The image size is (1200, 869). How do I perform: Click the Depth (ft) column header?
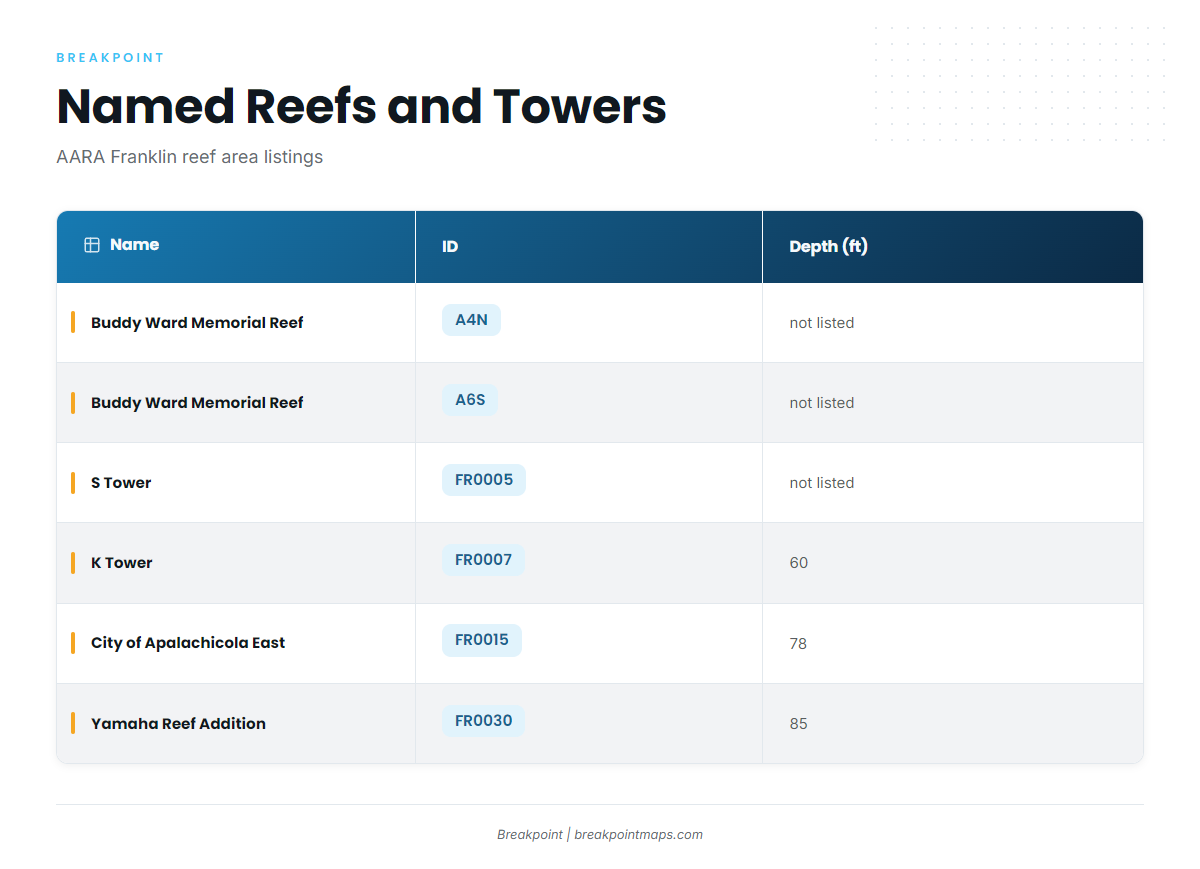click(x=953, y=247)
